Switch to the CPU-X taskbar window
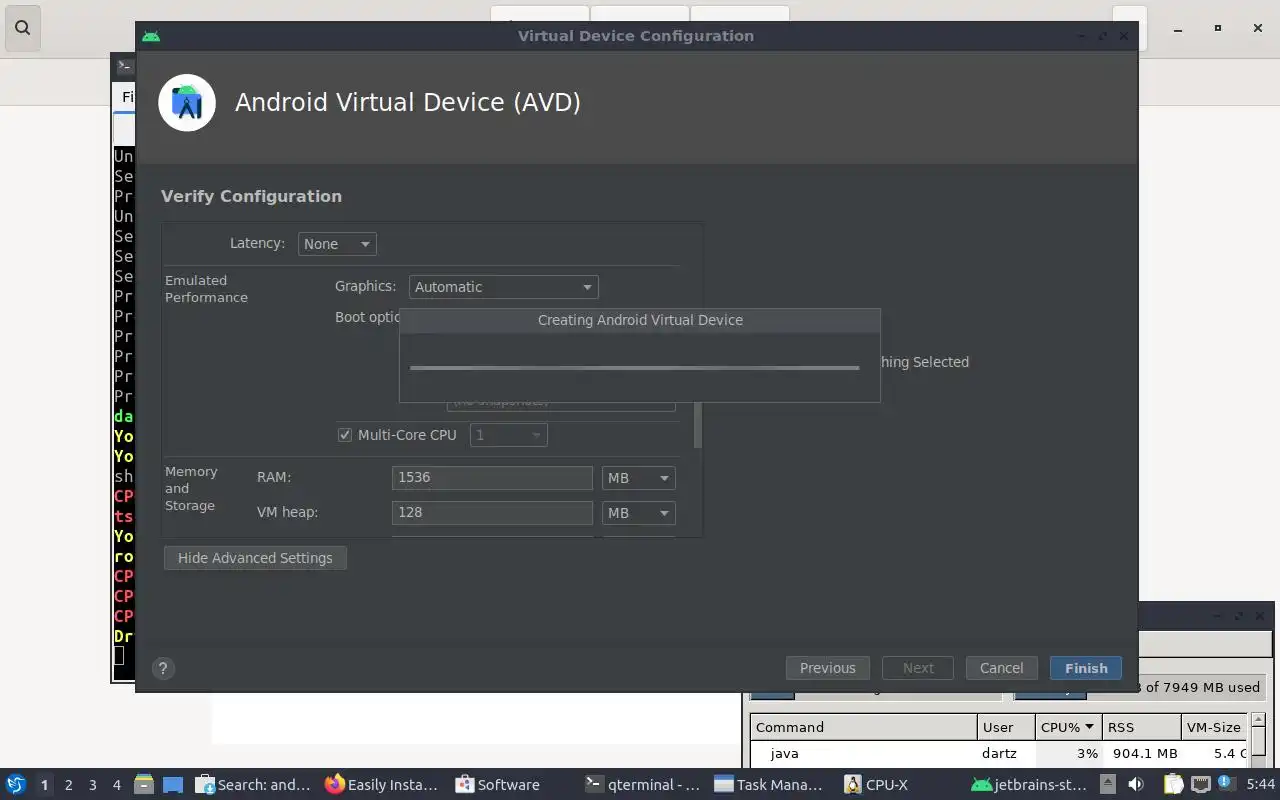The width and height of the screenshot is (1280, 800). pos(876,784)
